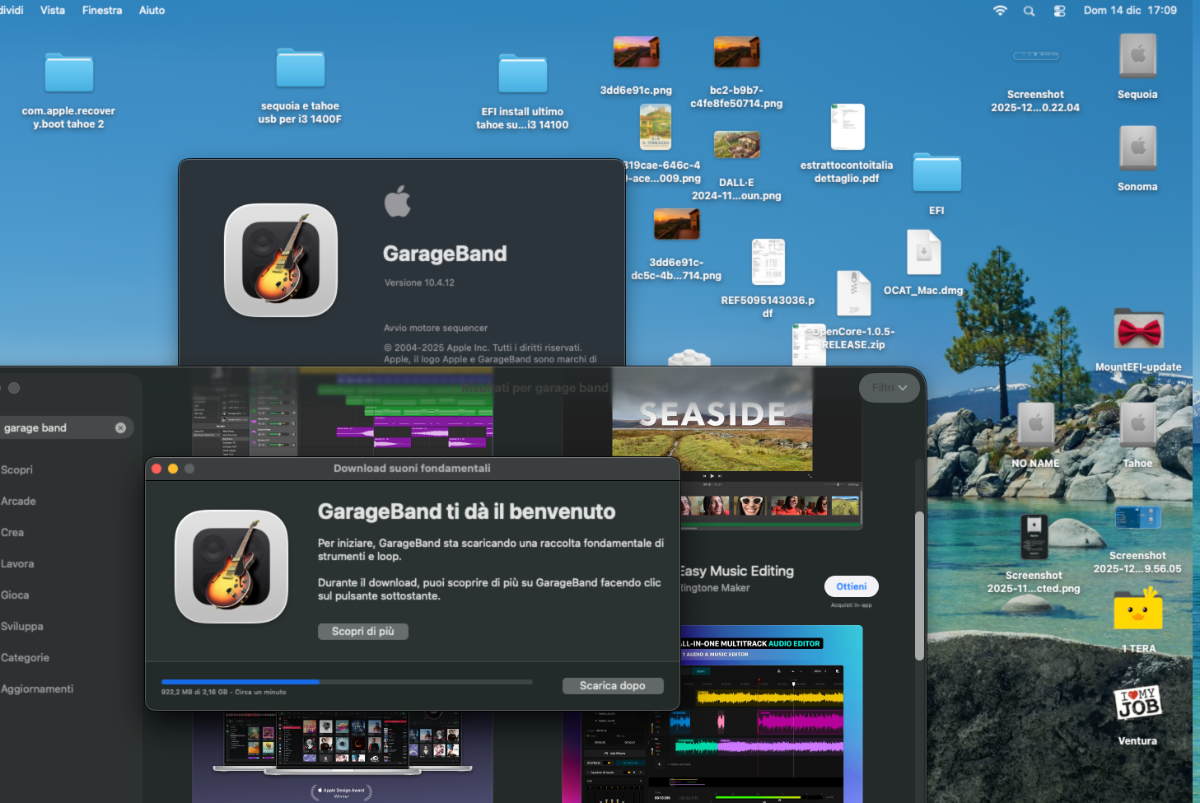Select the 1 TERA duck icon
Image resolution: width=1200 pixels, height=803 pixels.
[1138, 610]
